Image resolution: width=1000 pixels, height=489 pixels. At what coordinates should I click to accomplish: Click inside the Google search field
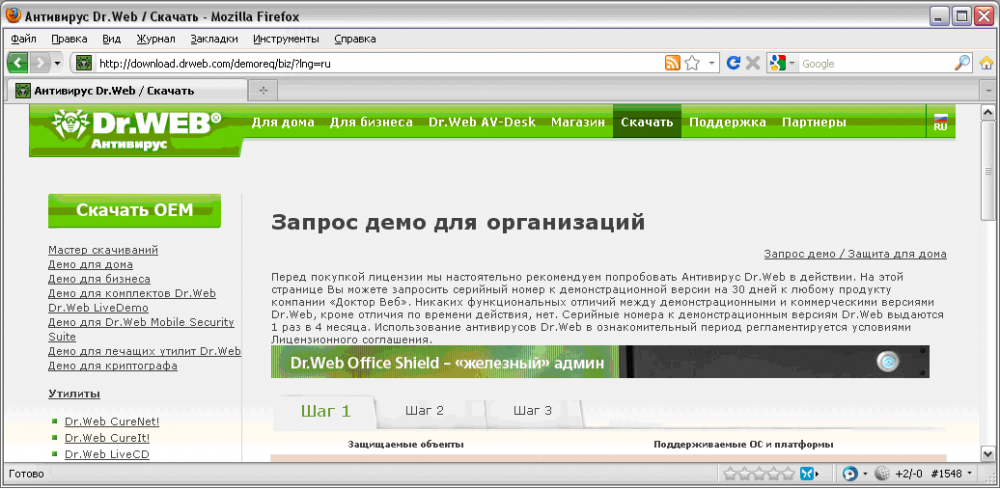click(x=874, y=63)
